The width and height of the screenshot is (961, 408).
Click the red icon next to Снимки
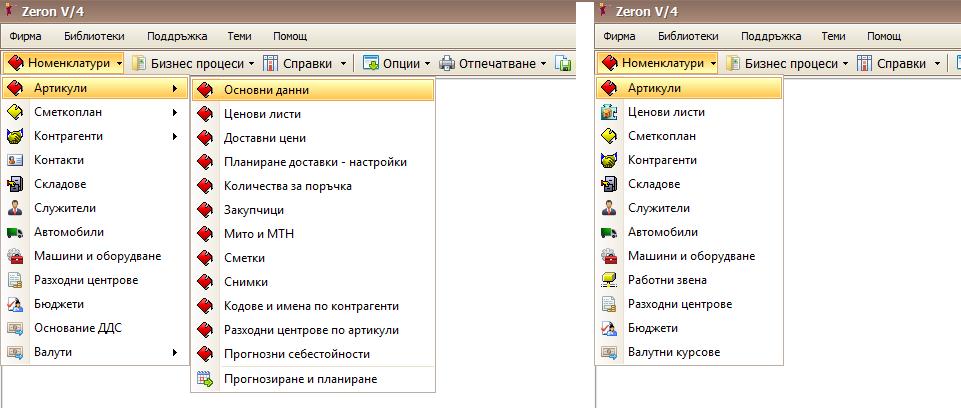pos(205,282)
